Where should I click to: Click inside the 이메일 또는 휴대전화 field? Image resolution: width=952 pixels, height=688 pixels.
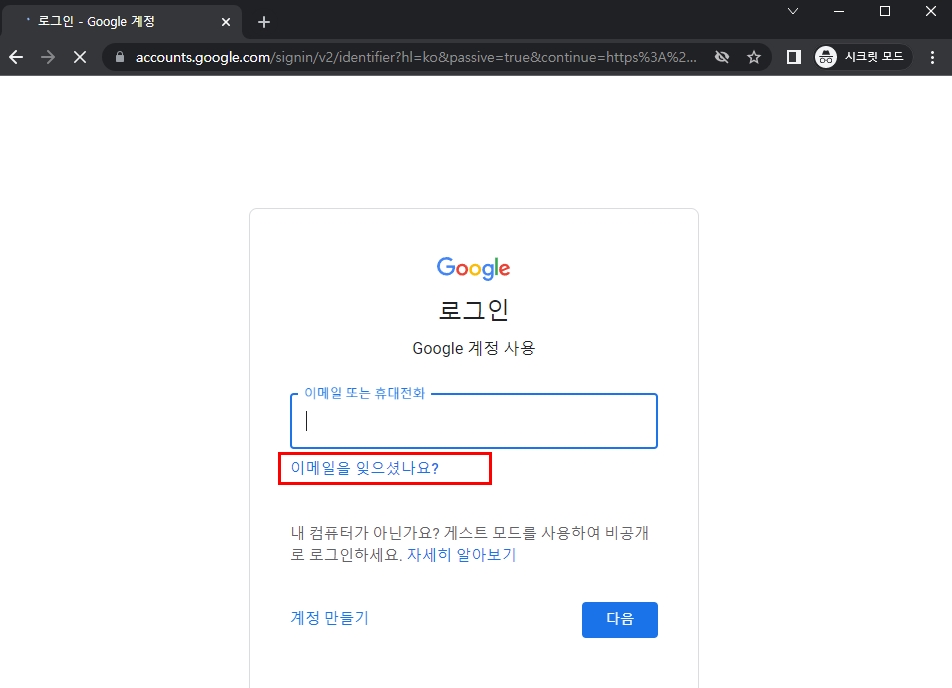(473, 421)
